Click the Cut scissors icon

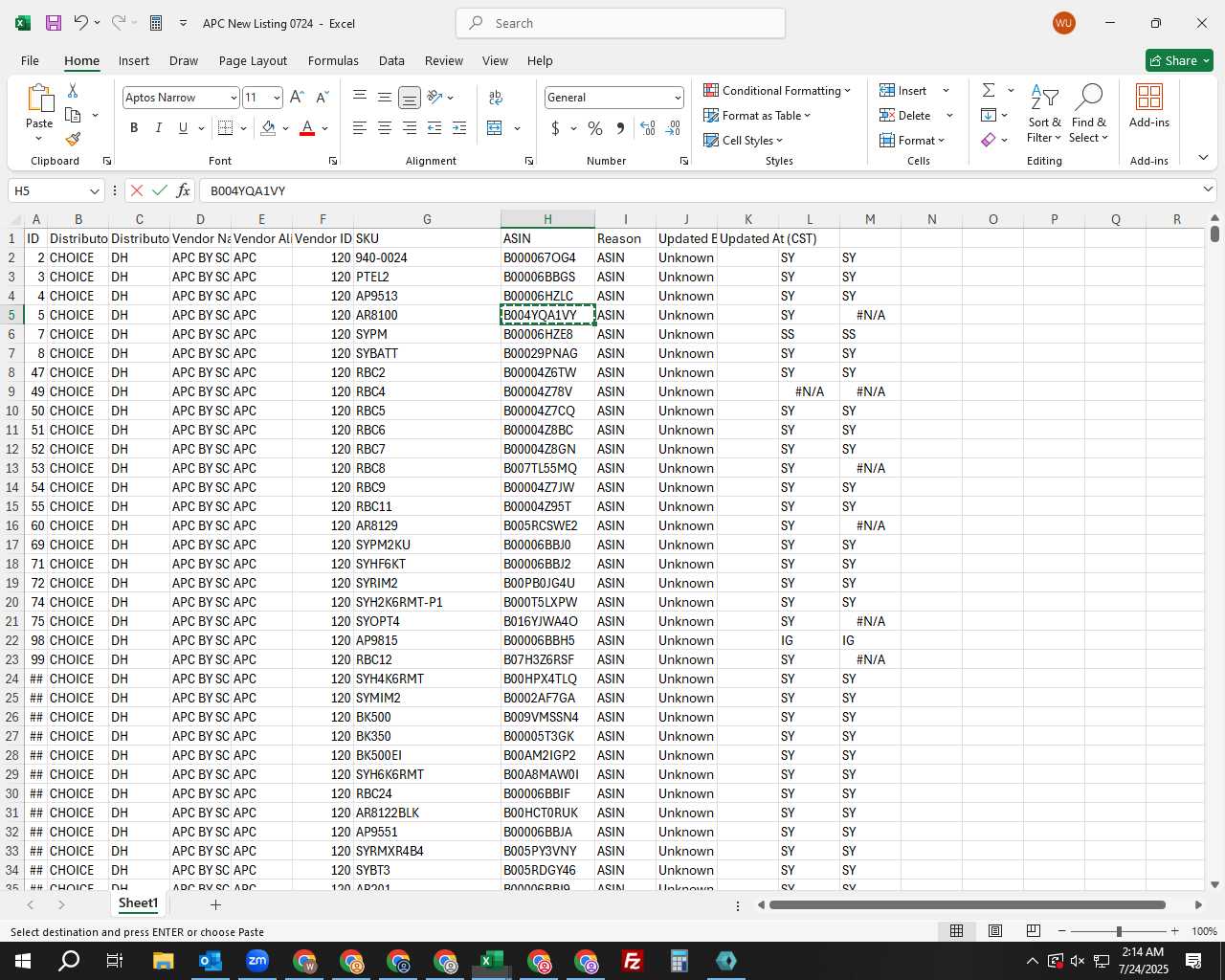point(73,90)
